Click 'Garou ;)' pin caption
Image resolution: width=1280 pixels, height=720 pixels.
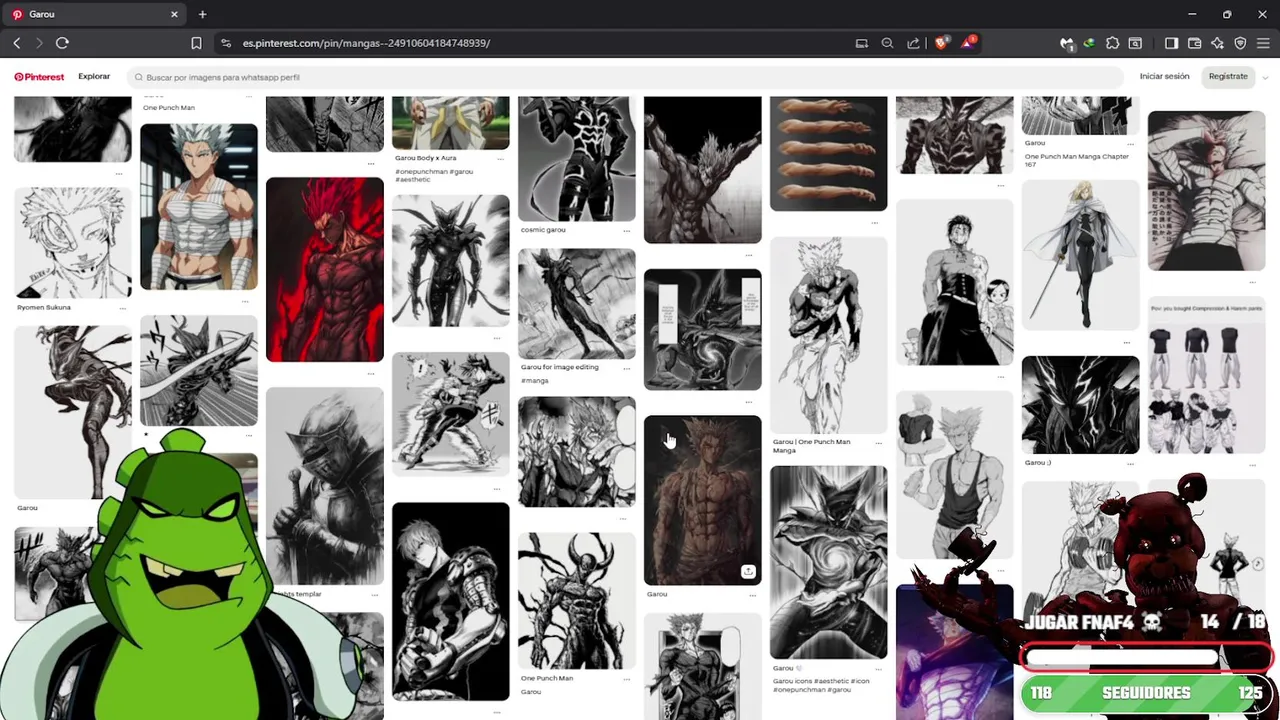(x=1037, y=463)
